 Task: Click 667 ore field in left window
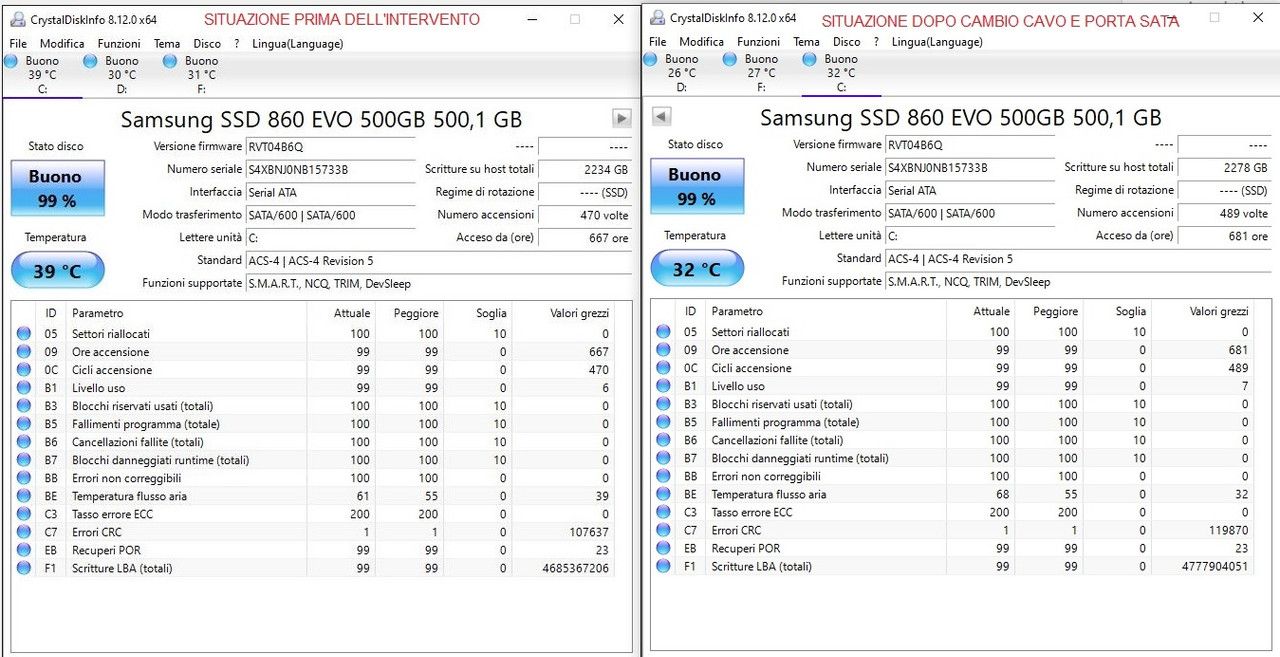coord(585,238)
